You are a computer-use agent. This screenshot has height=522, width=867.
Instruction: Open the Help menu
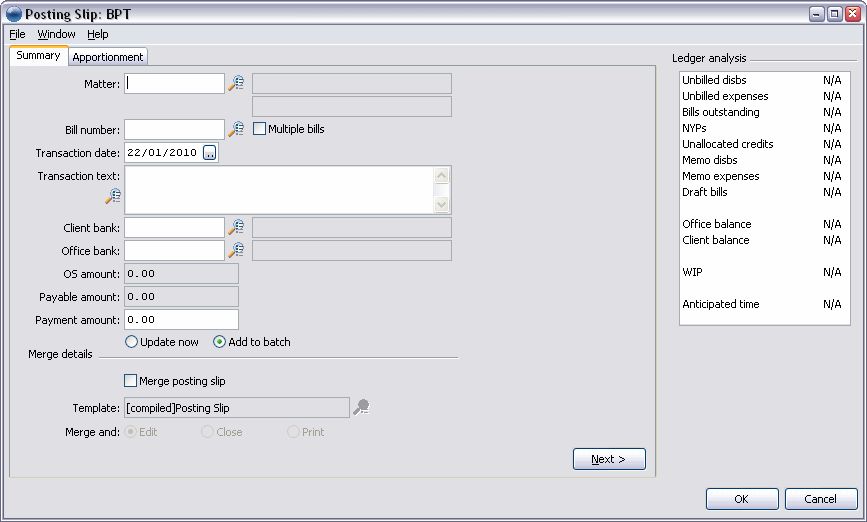pyautogui.click(x=98, y=34)
